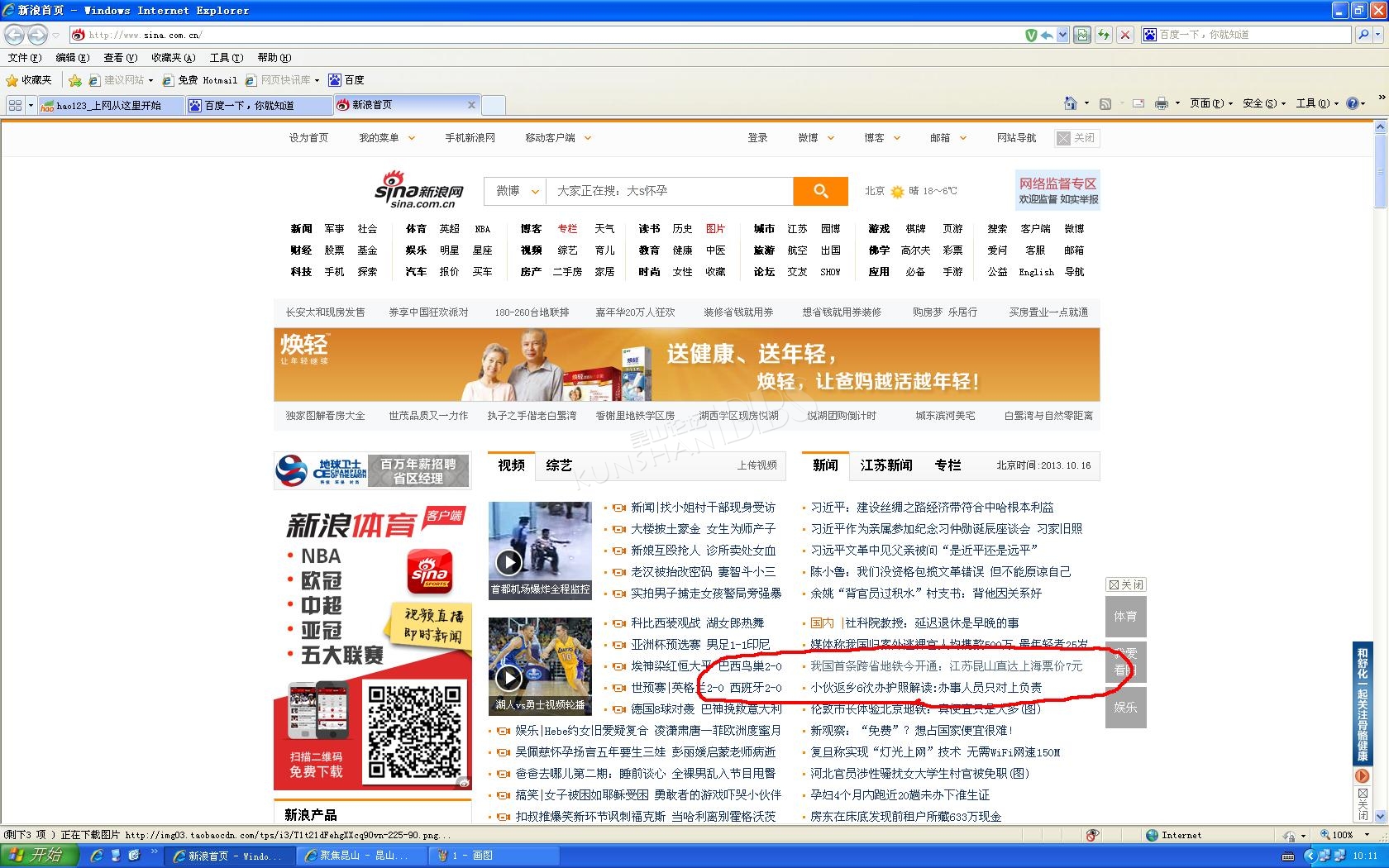1389x868 pixels.
Task: Open the 查看(V) menu
Action: point(120,58)
